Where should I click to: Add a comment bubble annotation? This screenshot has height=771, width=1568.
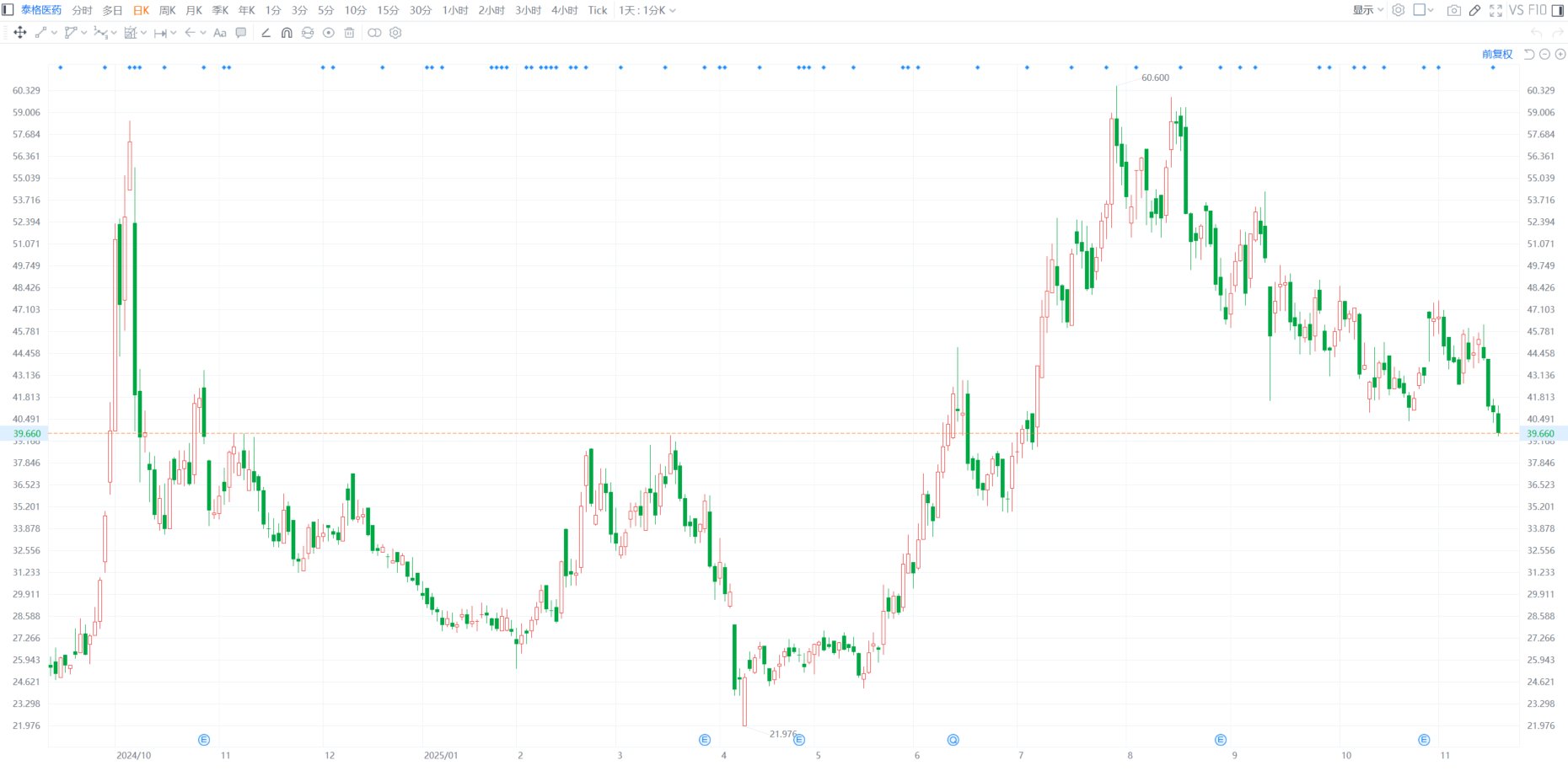pyautogui.click(x=241, y=33)
